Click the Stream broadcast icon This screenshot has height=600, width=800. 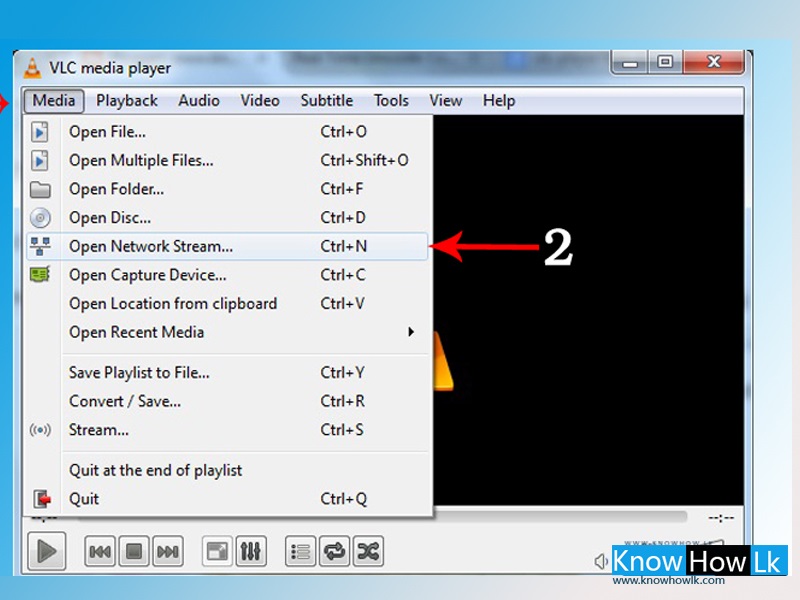tap(40, 430)
